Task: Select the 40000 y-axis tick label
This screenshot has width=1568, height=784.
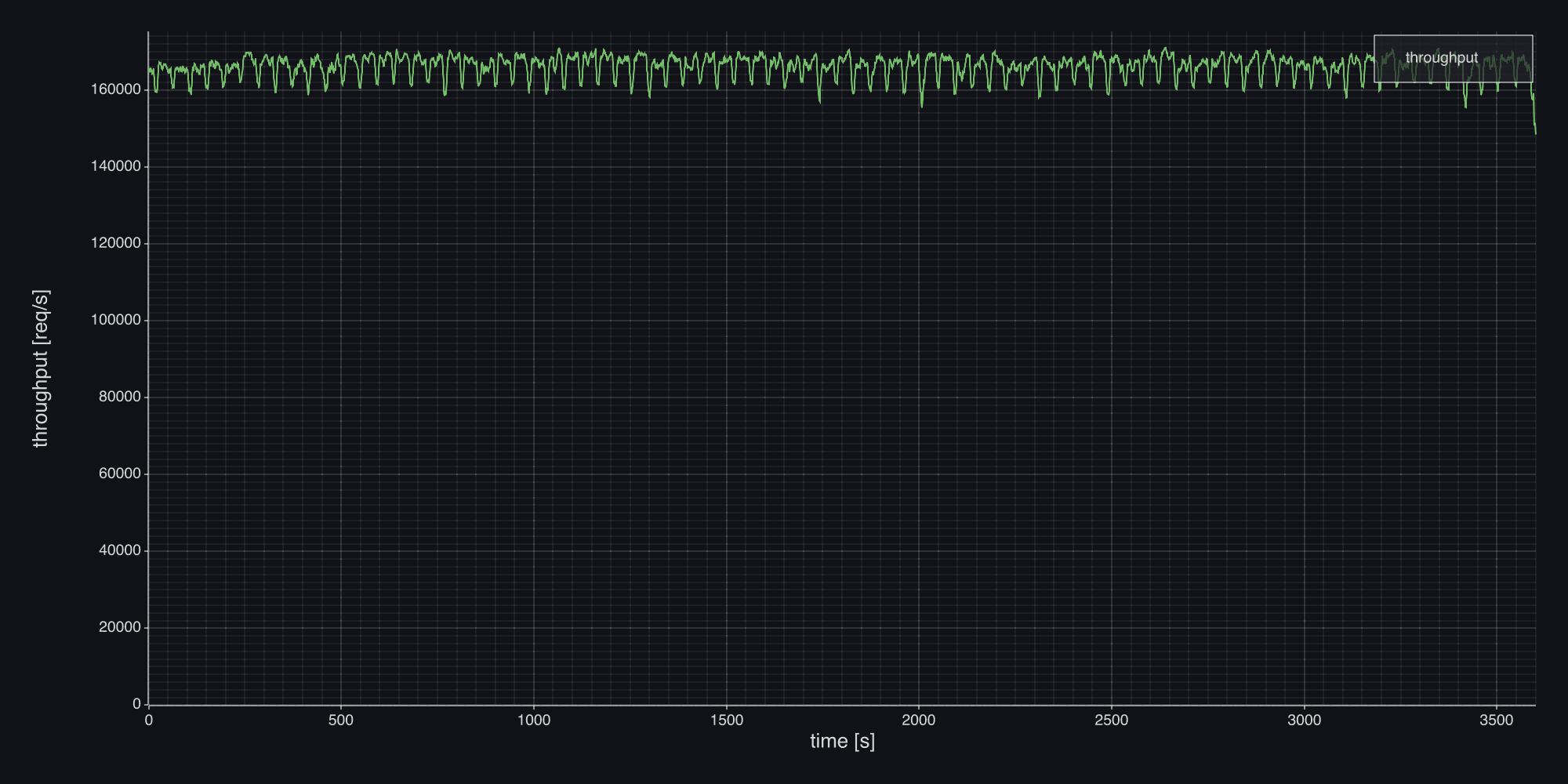Action: click(119, 550)
